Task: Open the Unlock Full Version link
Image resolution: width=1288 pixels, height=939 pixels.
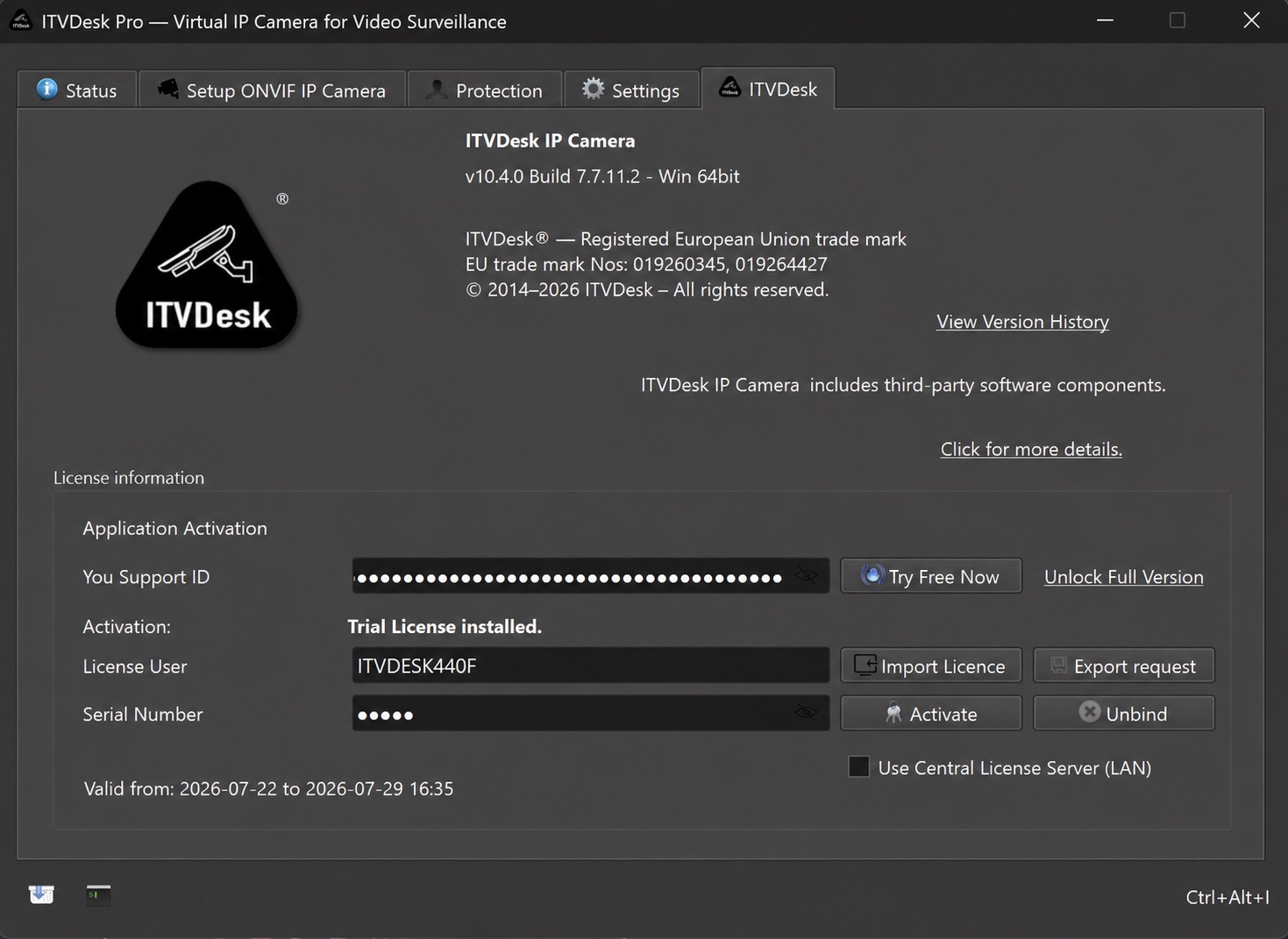Action: coord(1123,577)
